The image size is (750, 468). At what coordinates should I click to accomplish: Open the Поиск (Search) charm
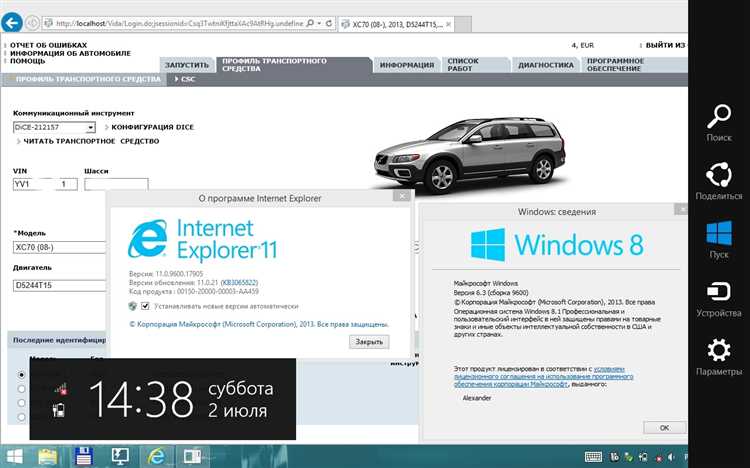(719, 123)
